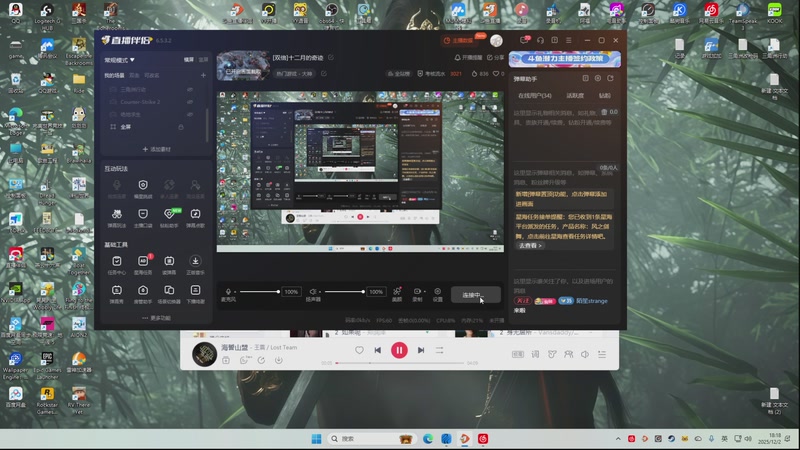Screen dimensions: 800x450
Task: Open the 弹幕玩法 binoculars icon
Action: (117, 214)
